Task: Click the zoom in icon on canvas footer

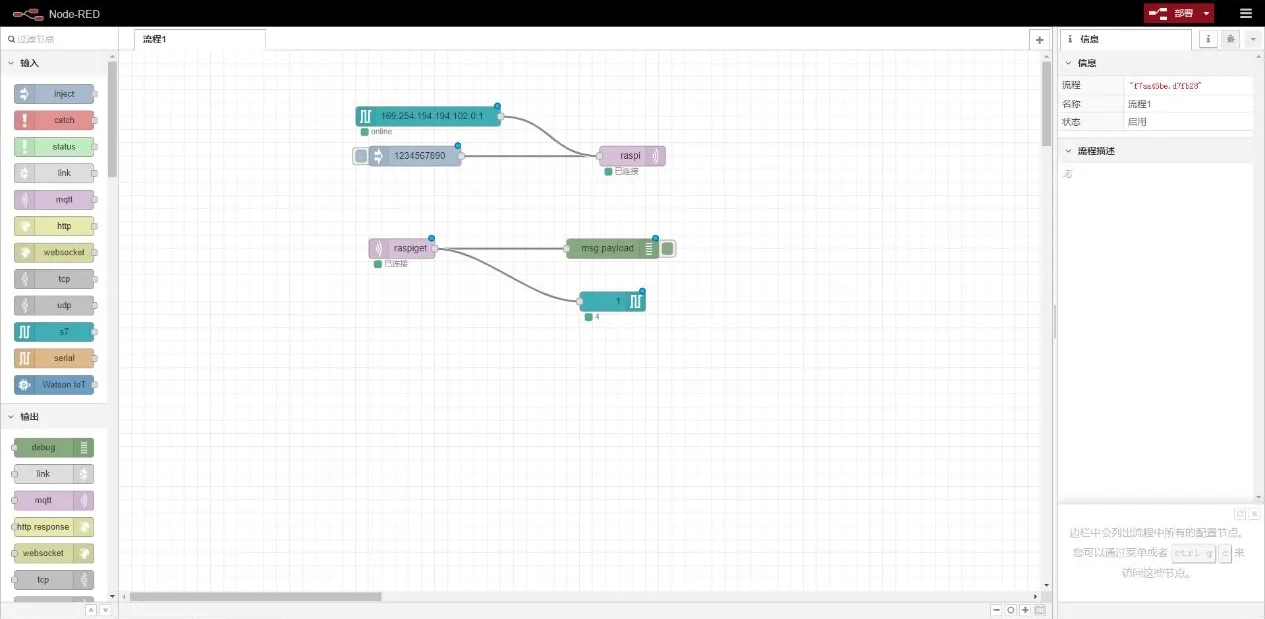Action: 1025,610
